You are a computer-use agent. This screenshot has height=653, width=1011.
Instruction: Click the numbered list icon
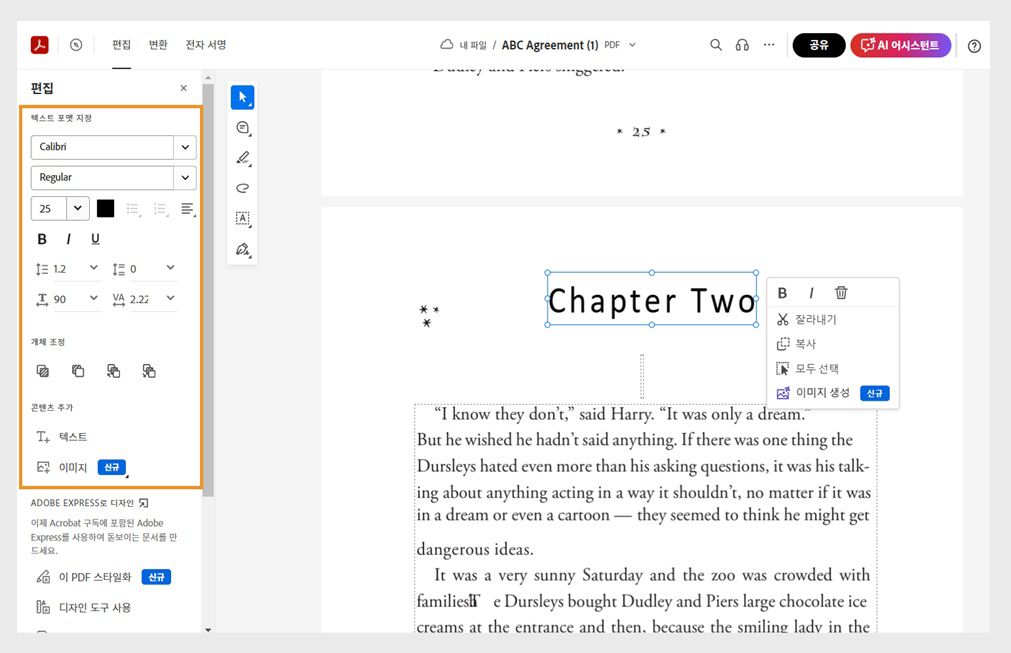pos(160,209)
